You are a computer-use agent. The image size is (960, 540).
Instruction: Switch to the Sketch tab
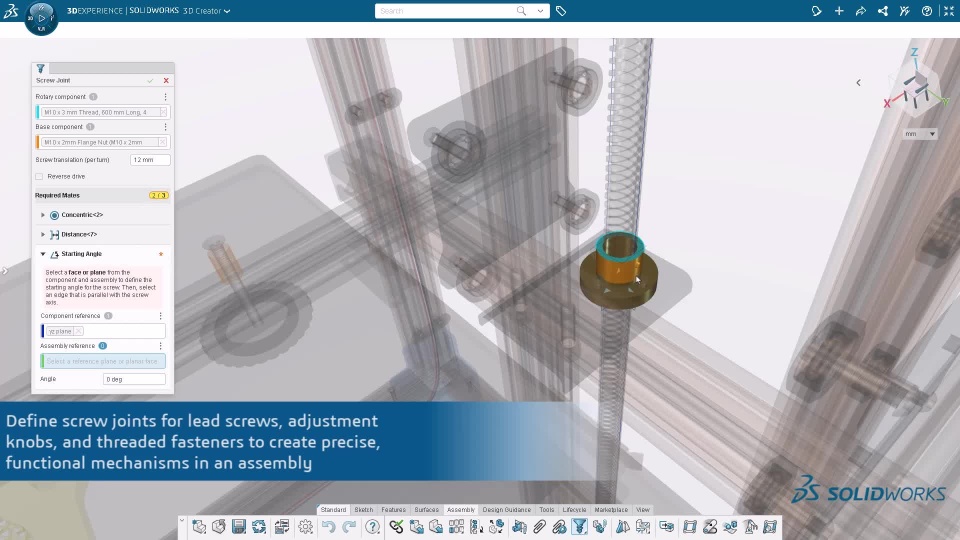pyautogui.click(x=364, y=509)
